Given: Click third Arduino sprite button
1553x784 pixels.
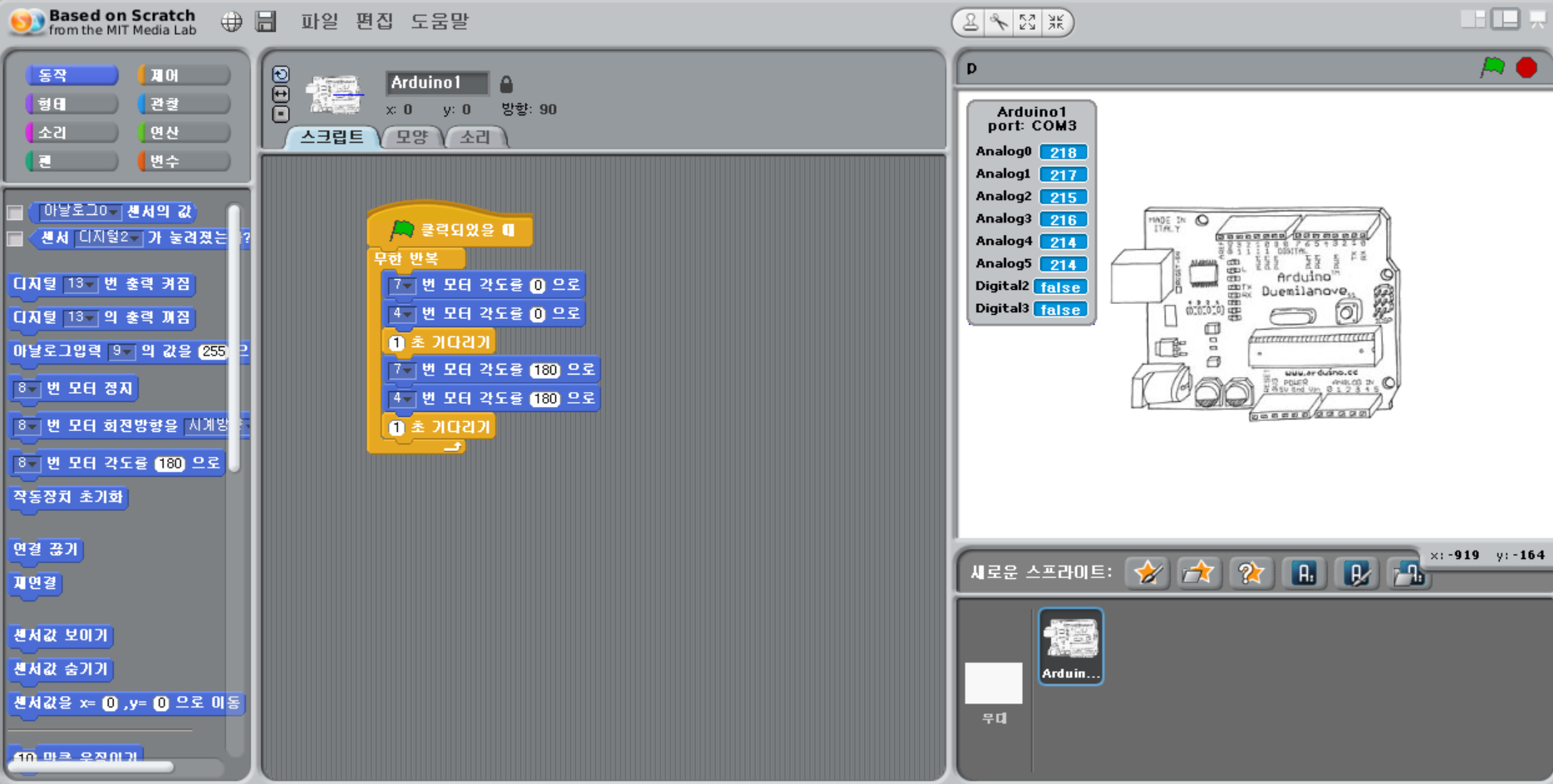Looking at the screenshot, I should point(1409,572).
